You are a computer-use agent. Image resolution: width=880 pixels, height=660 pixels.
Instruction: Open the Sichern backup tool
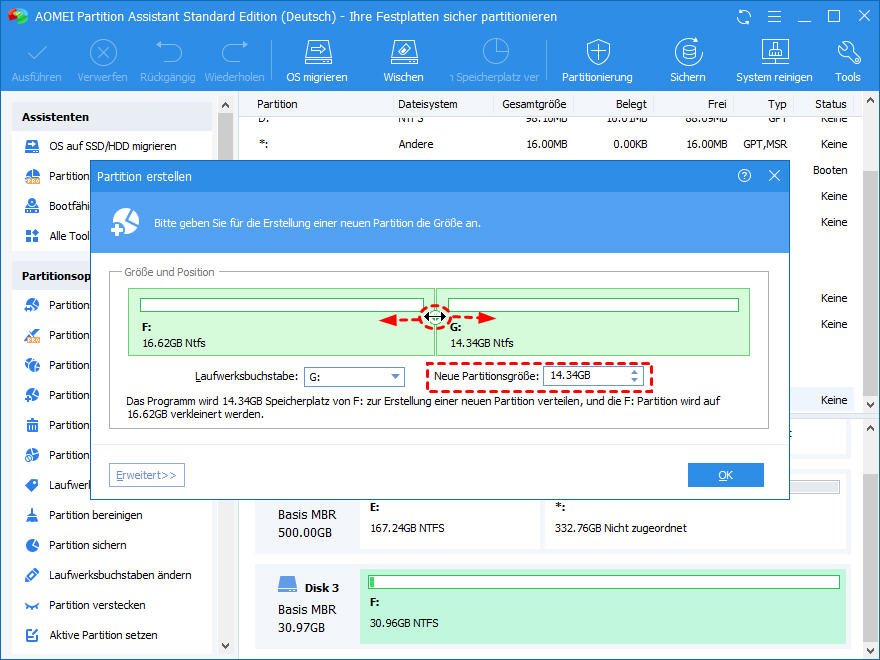click(x=688, y=61)
